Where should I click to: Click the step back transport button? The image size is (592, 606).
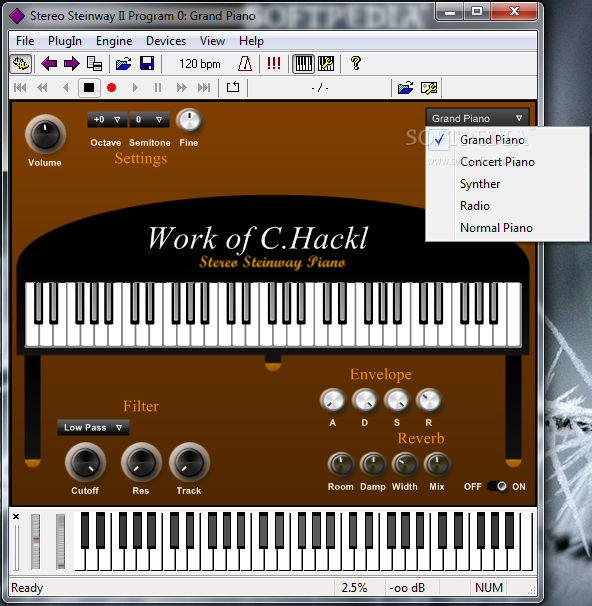66,88
